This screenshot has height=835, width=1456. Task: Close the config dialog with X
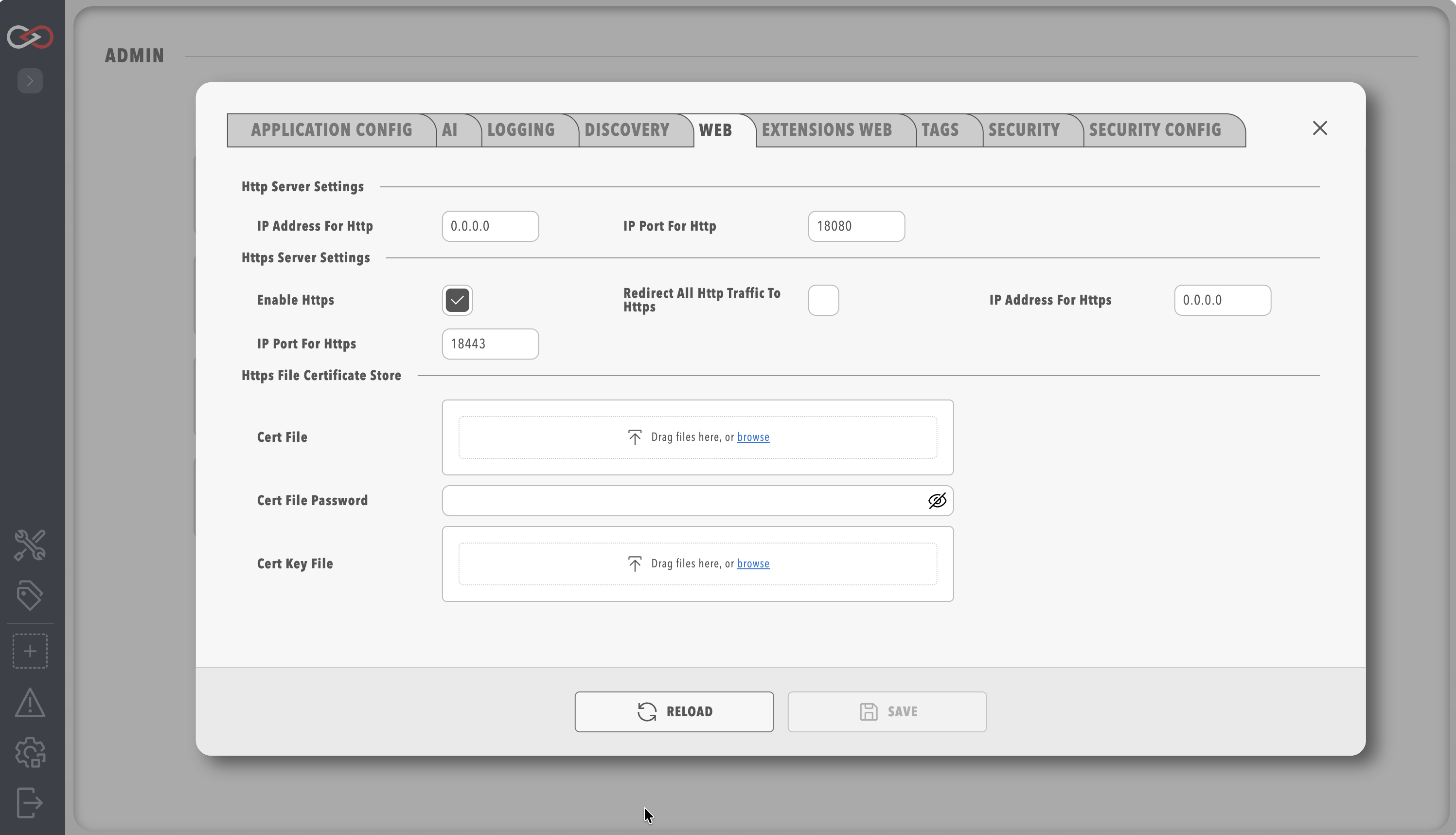click(1320, 128)
